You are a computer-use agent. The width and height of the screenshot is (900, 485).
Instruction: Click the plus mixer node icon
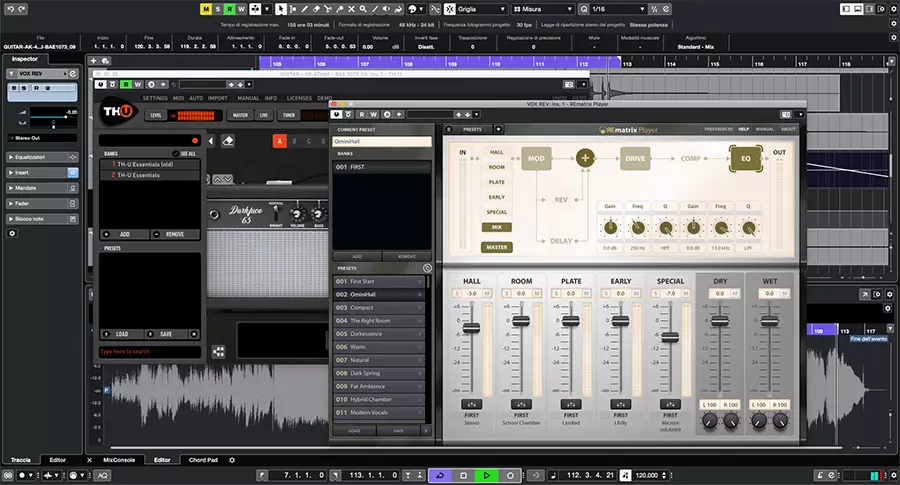pyautogui.click(x=585, y=158)
